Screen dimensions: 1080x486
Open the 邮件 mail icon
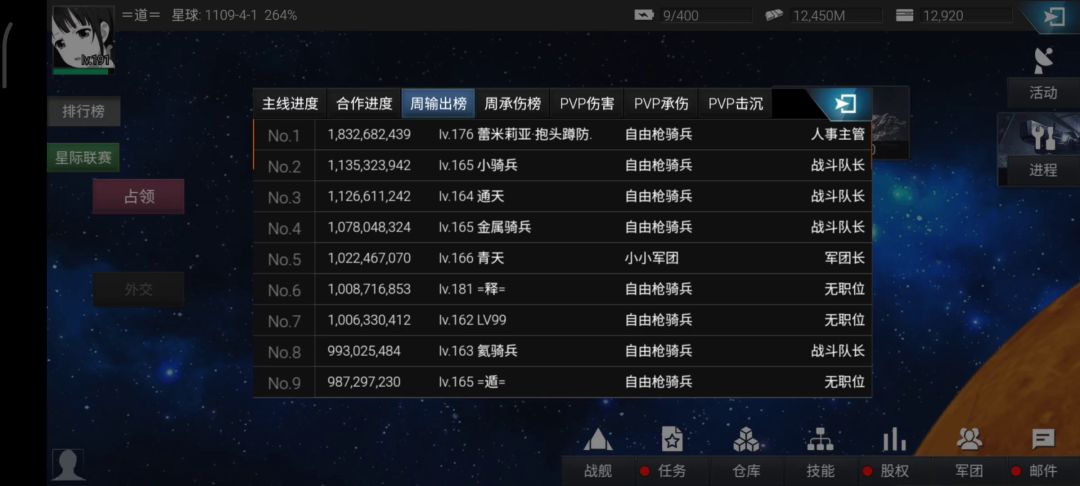pyautogui.click(x=1043, y=441)
